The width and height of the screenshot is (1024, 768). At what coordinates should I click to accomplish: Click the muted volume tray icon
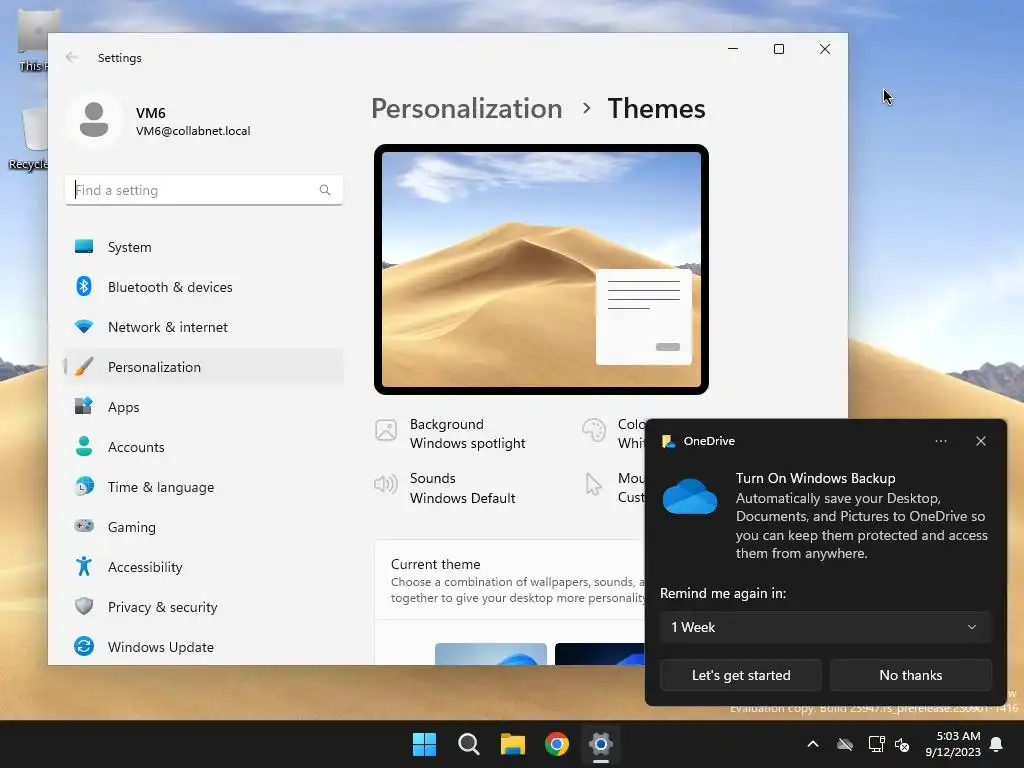point(902,744)
